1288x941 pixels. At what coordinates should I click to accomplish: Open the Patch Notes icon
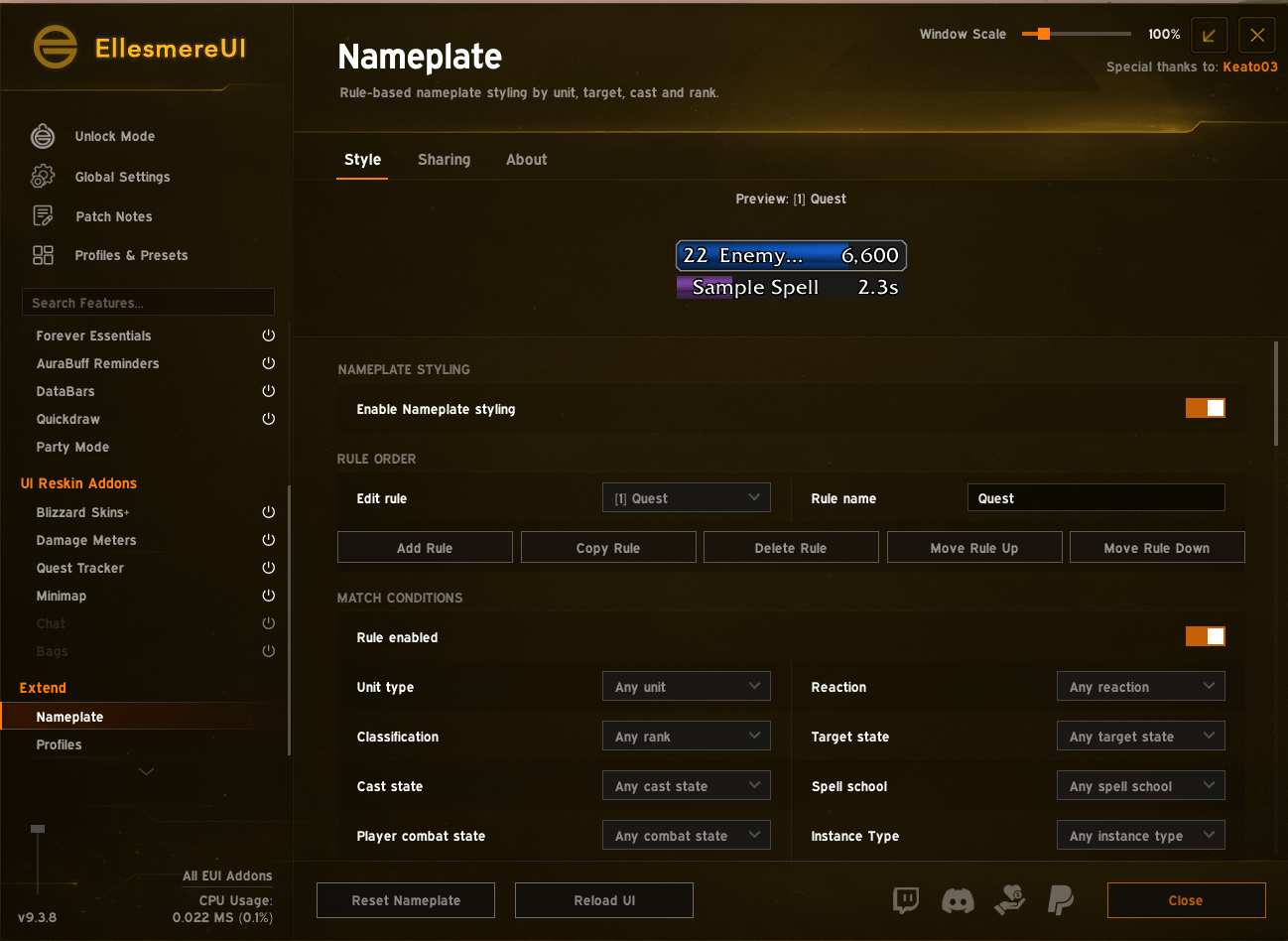[43, 215]
